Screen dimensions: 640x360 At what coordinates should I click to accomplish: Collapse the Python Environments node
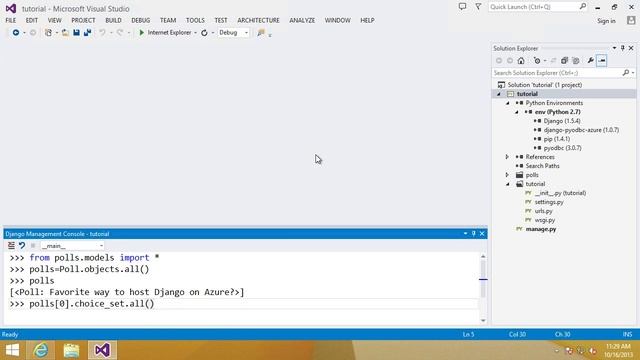pyautogui.click(x=508, y=103)
